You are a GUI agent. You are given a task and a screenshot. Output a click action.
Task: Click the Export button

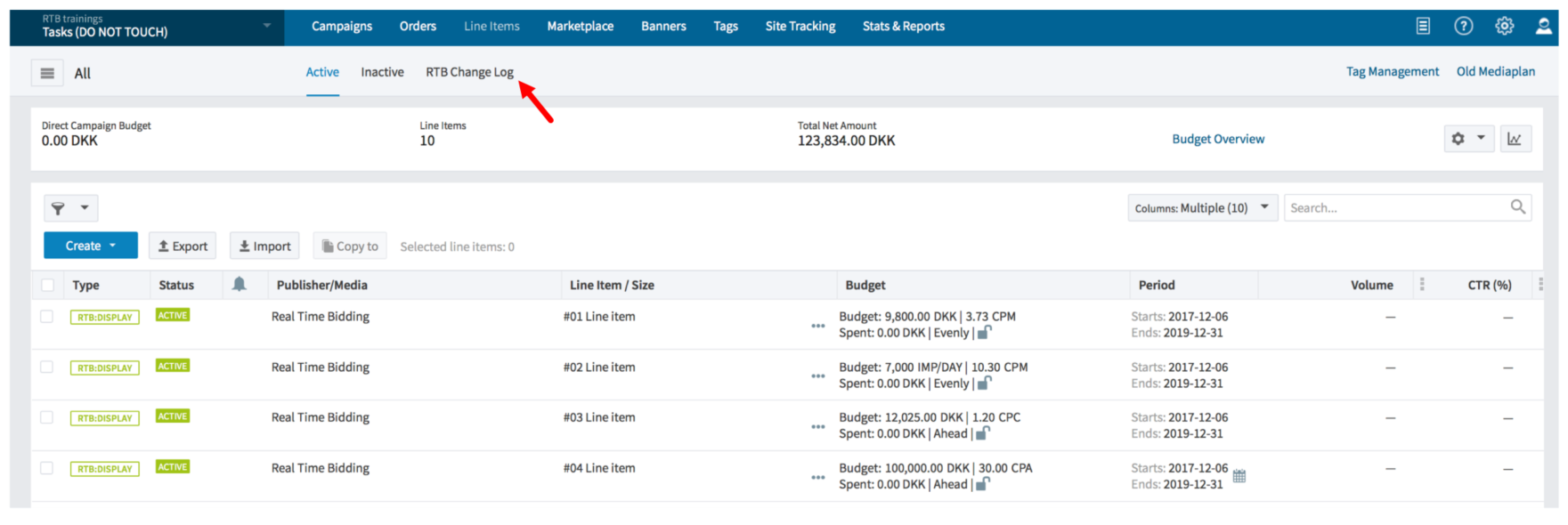pyautogui.click(x=183, y=246)
